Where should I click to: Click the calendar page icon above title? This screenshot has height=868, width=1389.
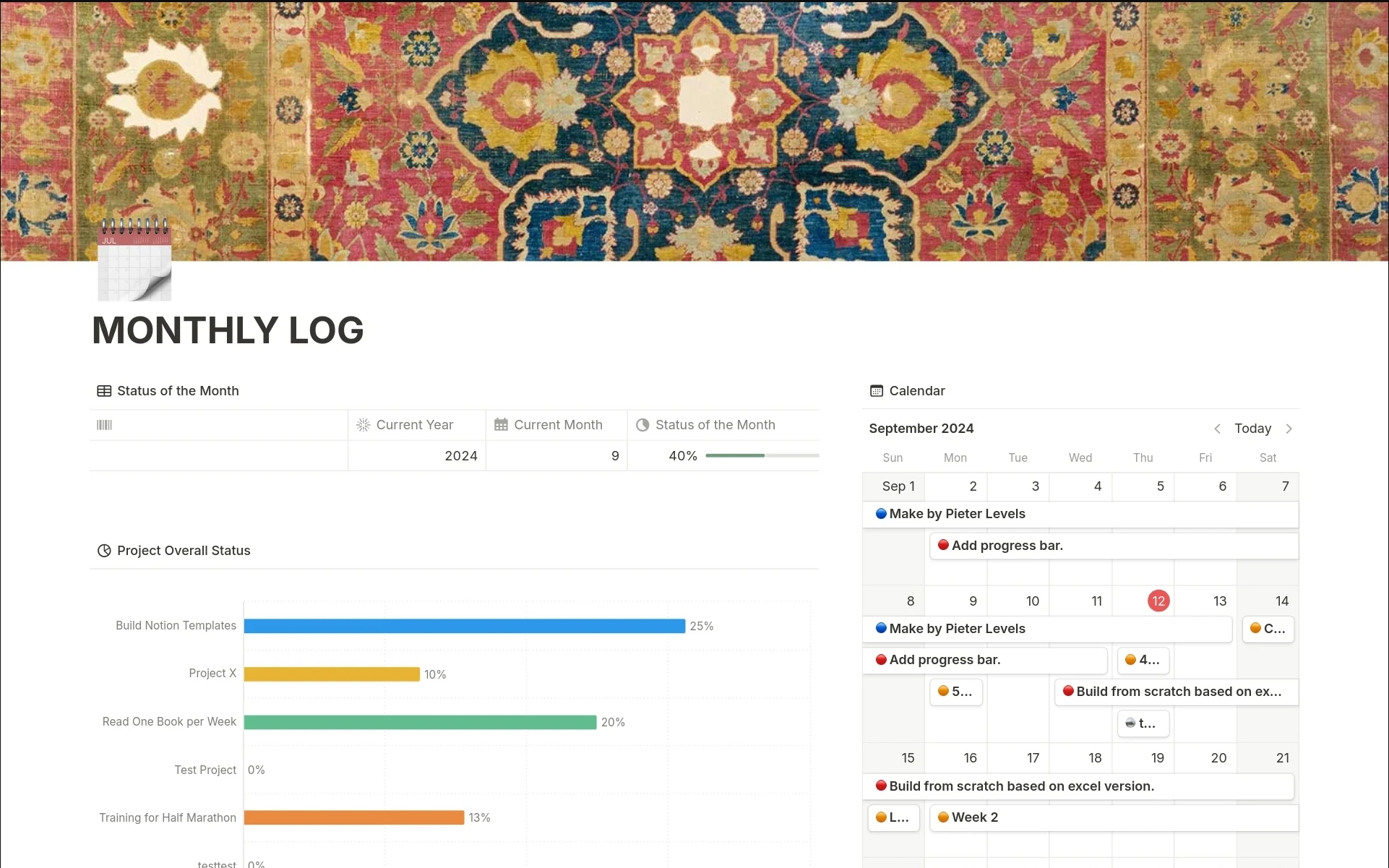134,262
